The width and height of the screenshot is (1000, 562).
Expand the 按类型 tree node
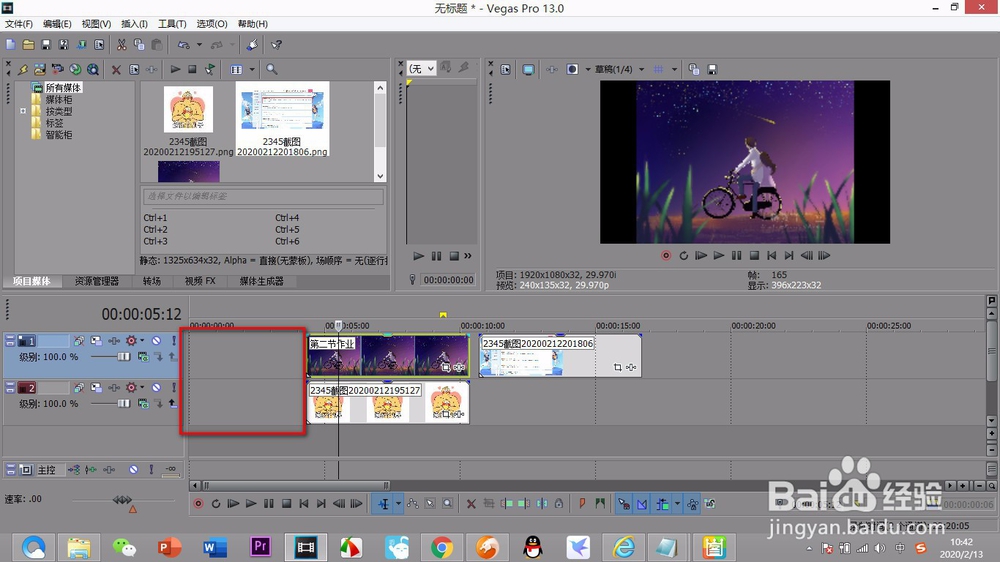pos(23,111)
